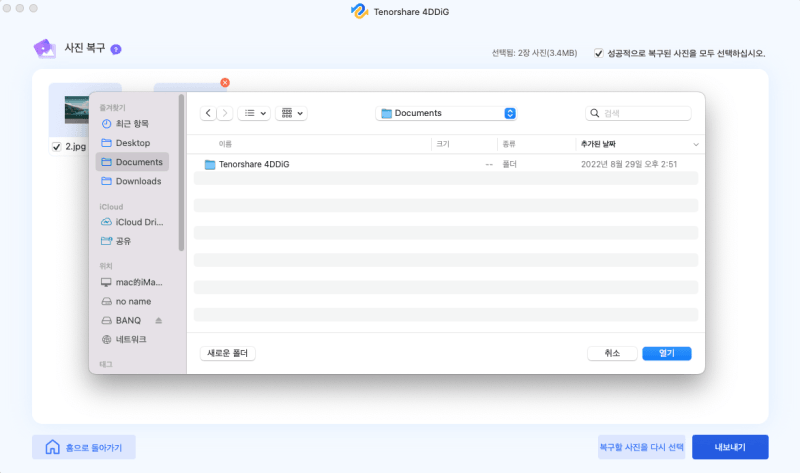Sort by 종류 column header
This screenshot has height=473, width=800.
tap(509, 144)
